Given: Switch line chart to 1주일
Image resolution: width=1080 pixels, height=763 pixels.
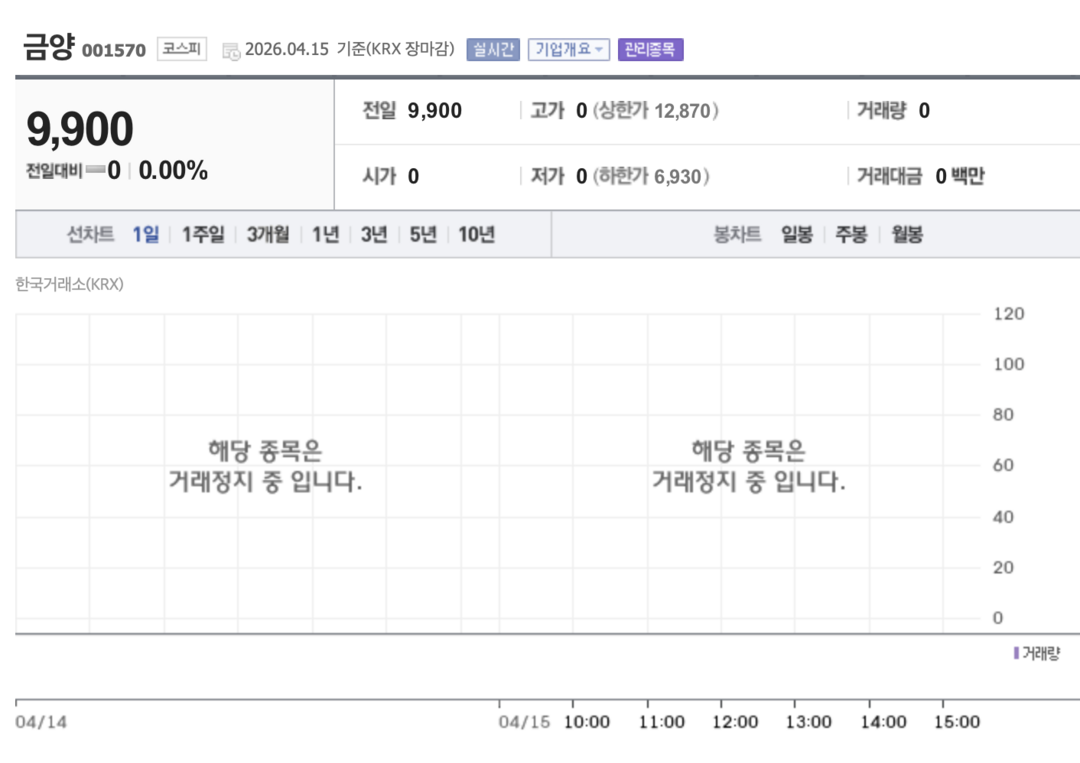Looking at the screenshot, I should click(x=203, y=235).
